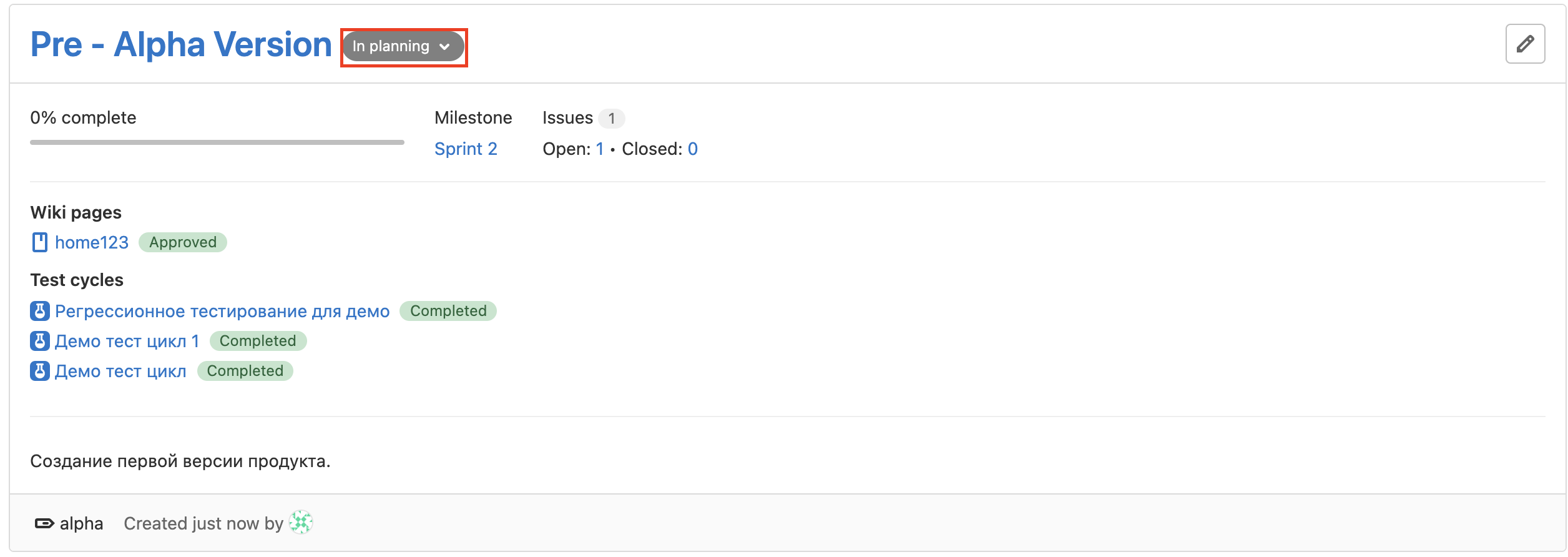Open the Демо тест цикл 1 link
Screen dimensions: 1568x557
[x=127, y=341]
